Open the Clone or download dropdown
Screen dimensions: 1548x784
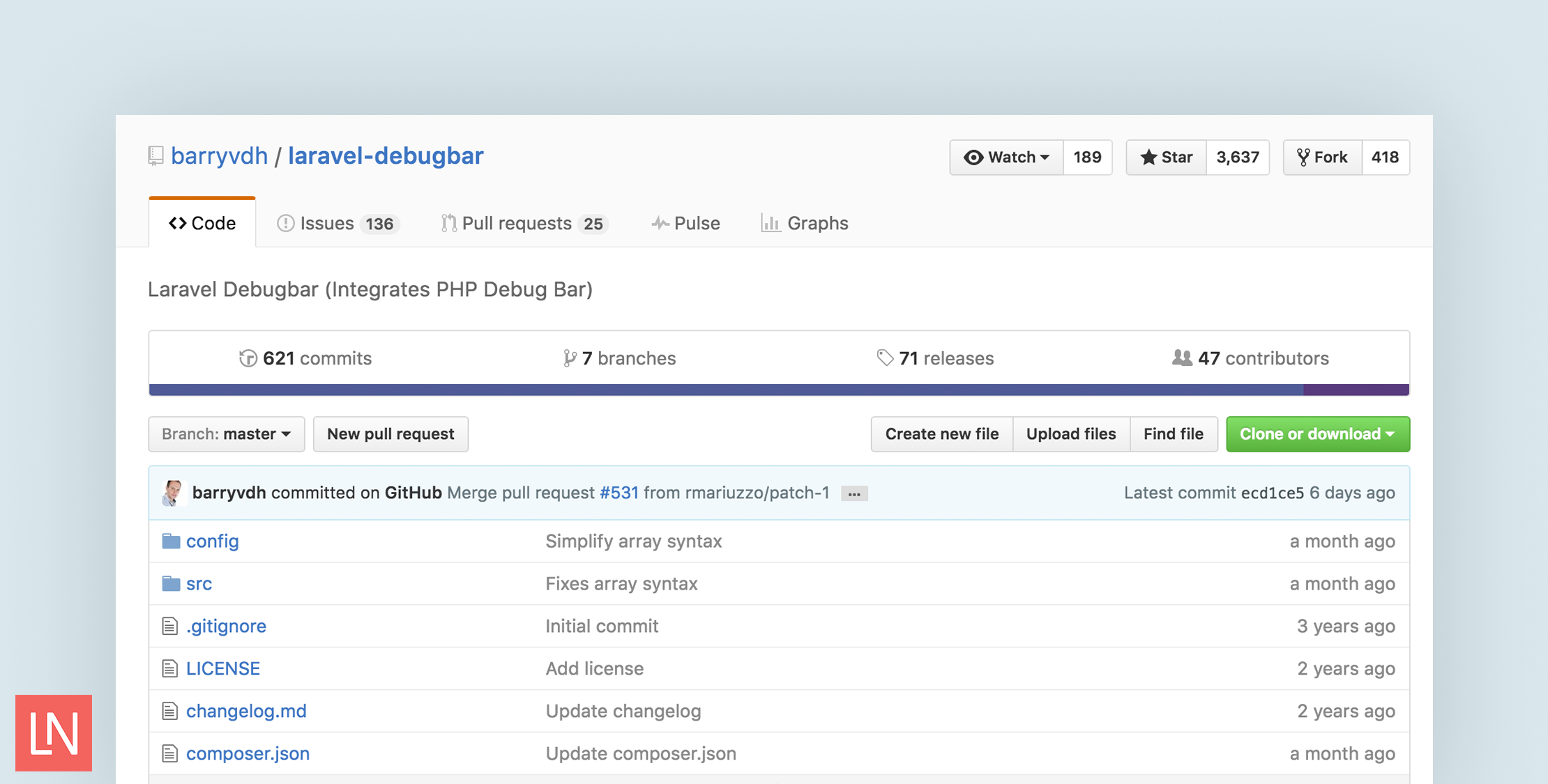pos(1318,434)
